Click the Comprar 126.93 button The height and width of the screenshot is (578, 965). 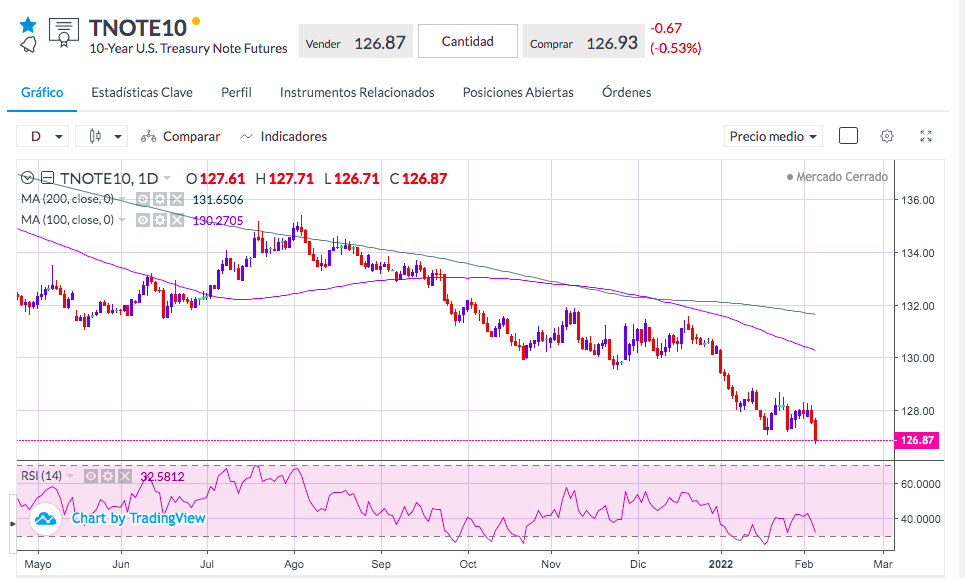(x=583, y=42)
